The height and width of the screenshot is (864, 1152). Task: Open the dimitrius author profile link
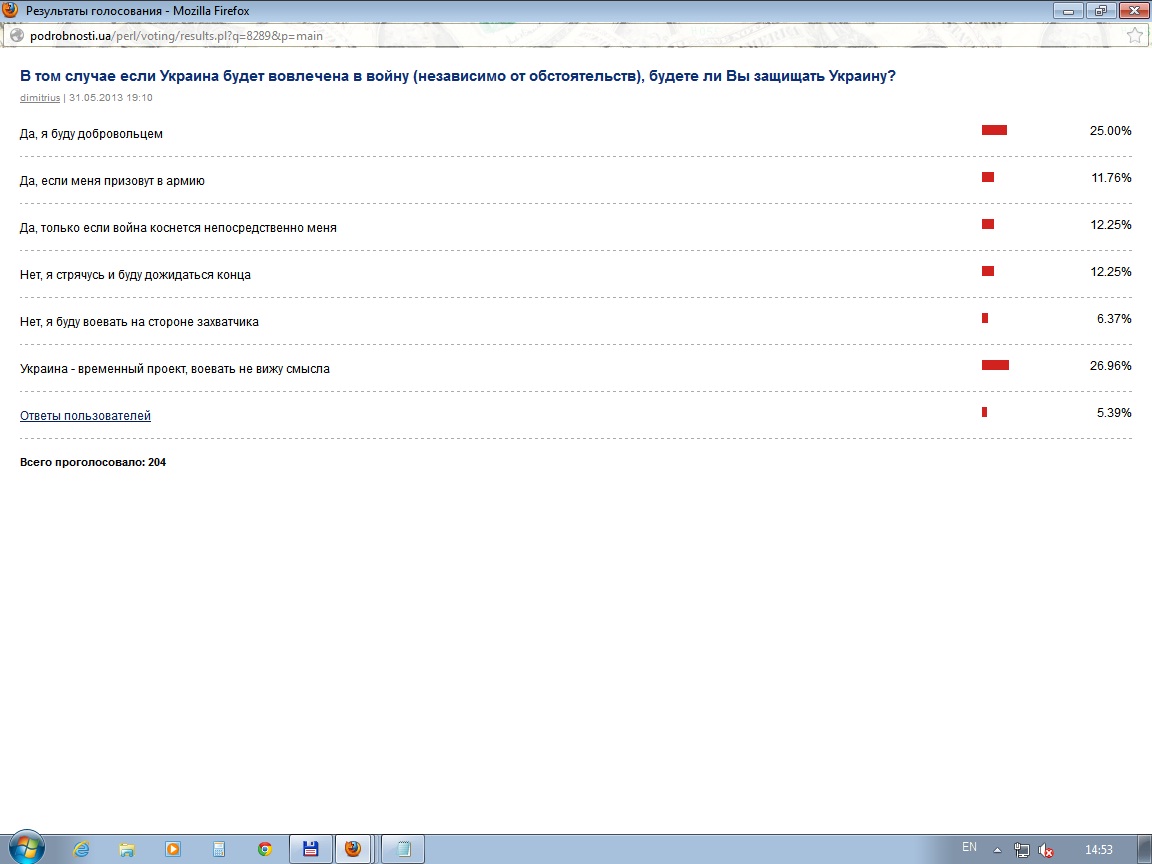40,98
